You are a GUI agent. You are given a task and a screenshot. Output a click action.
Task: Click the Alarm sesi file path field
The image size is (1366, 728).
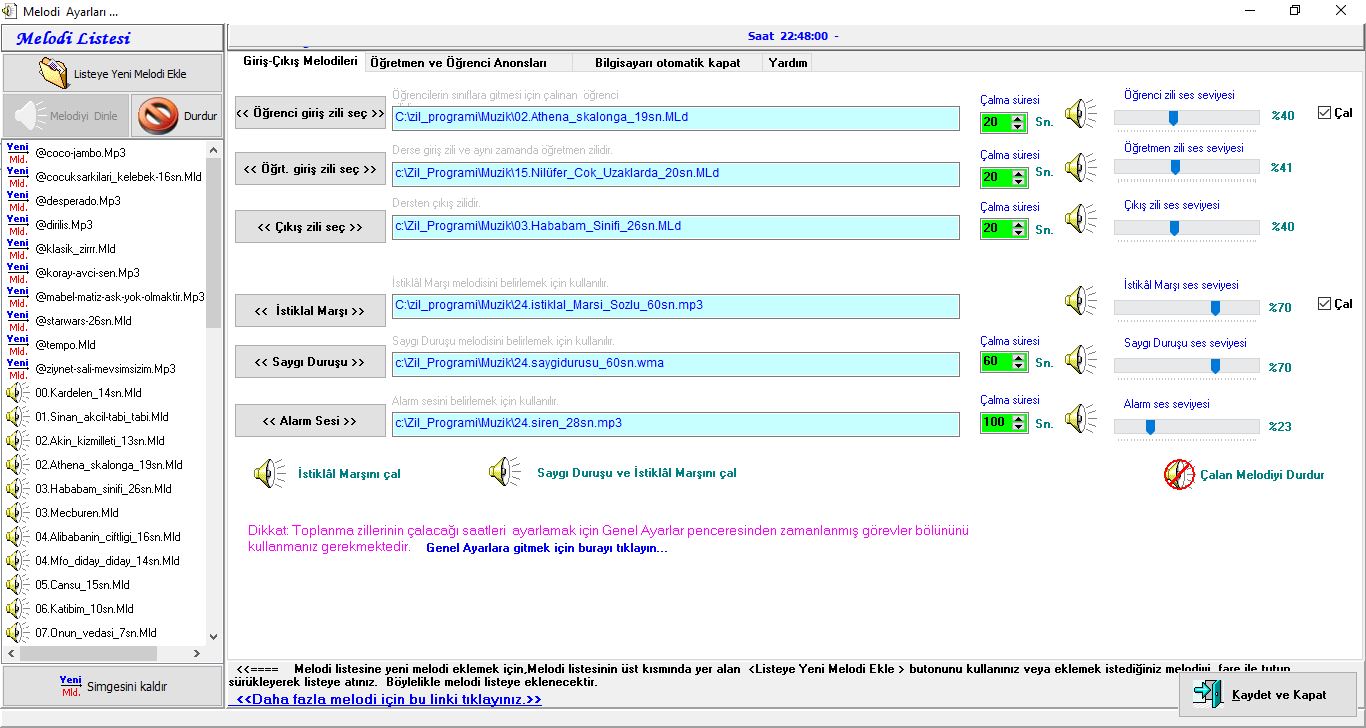tap(675, 423)
